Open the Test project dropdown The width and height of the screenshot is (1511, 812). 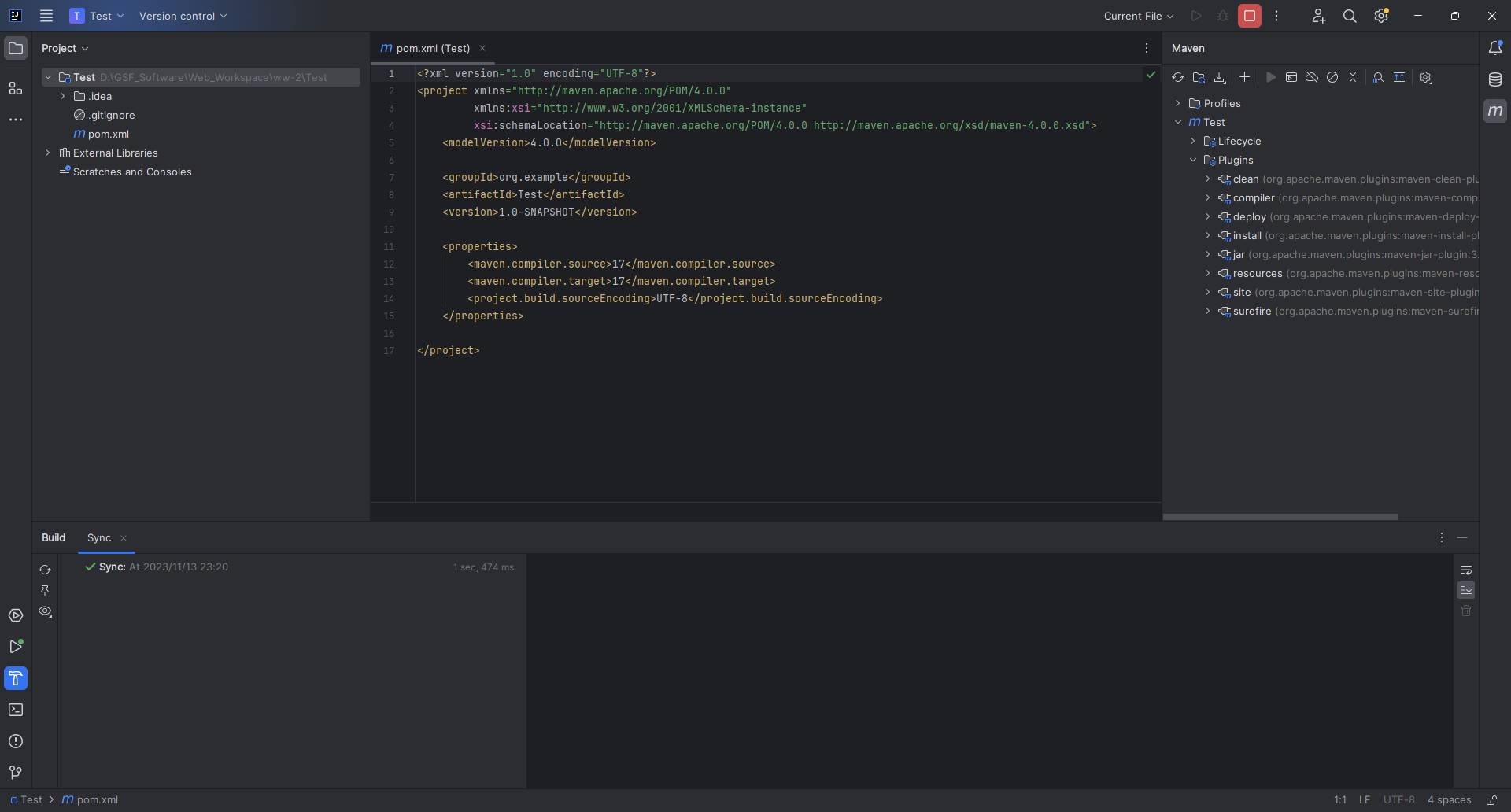pyautogui.click(x=97, y=16)
